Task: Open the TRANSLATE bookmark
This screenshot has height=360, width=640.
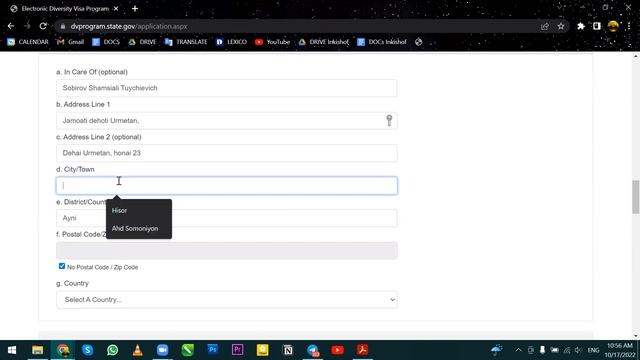Action: [x=186, y=42]
